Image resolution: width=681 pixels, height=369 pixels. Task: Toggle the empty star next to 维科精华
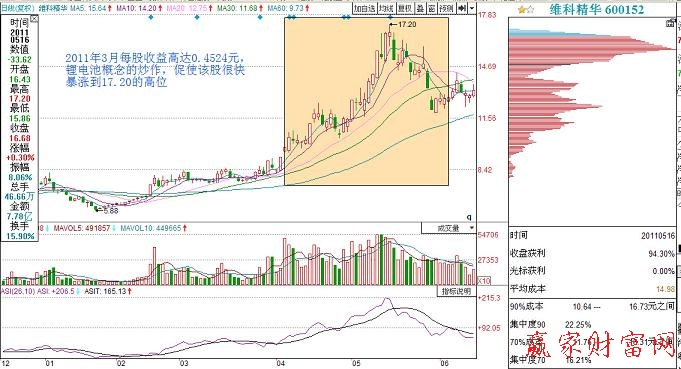530,10
